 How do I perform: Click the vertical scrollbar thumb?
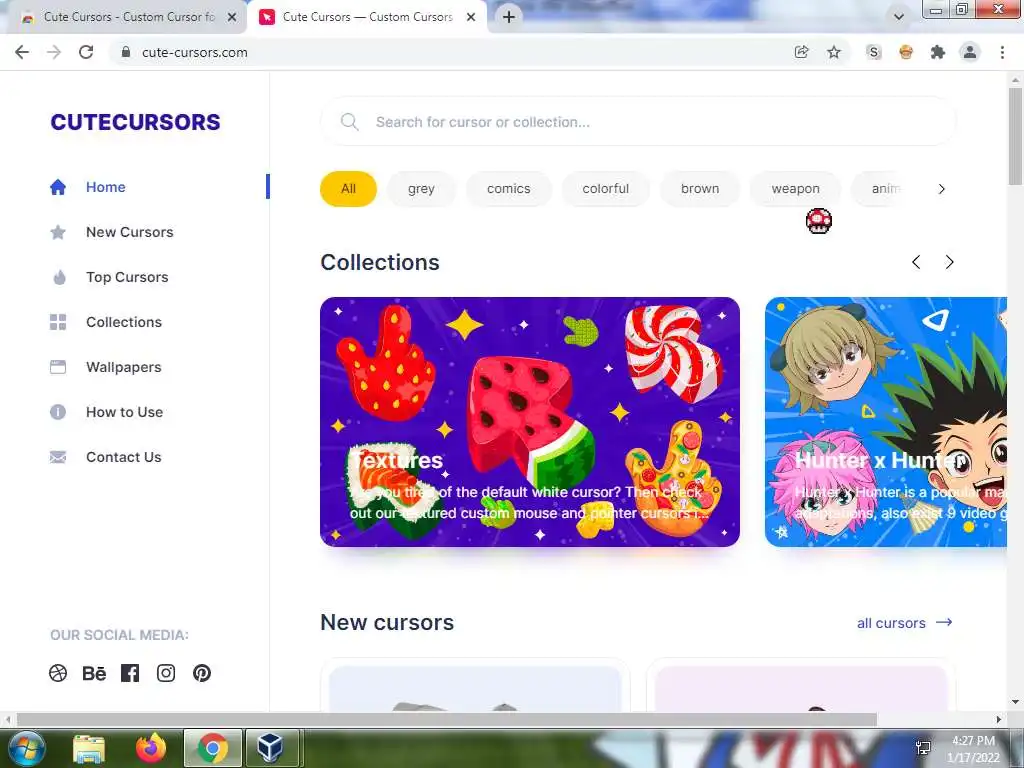point(1015,136)
